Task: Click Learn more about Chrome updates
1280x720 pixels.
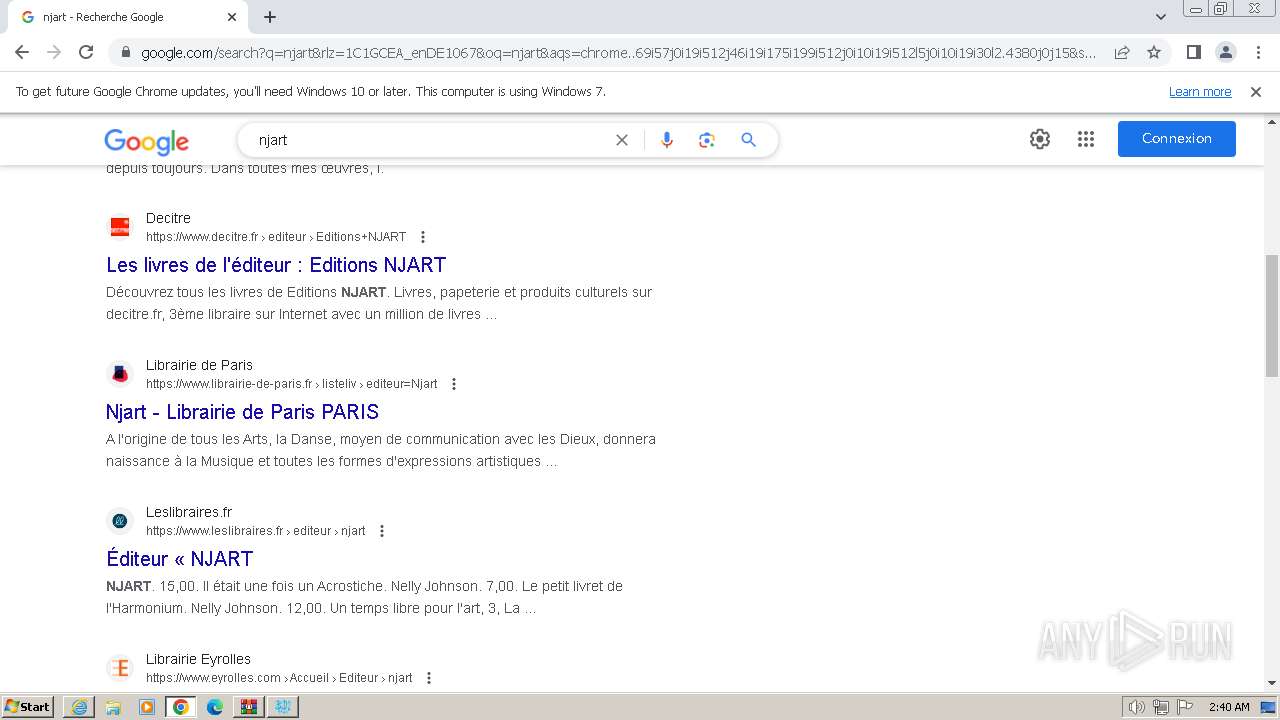Action: pyautogui.click(x=1200, y=92)
